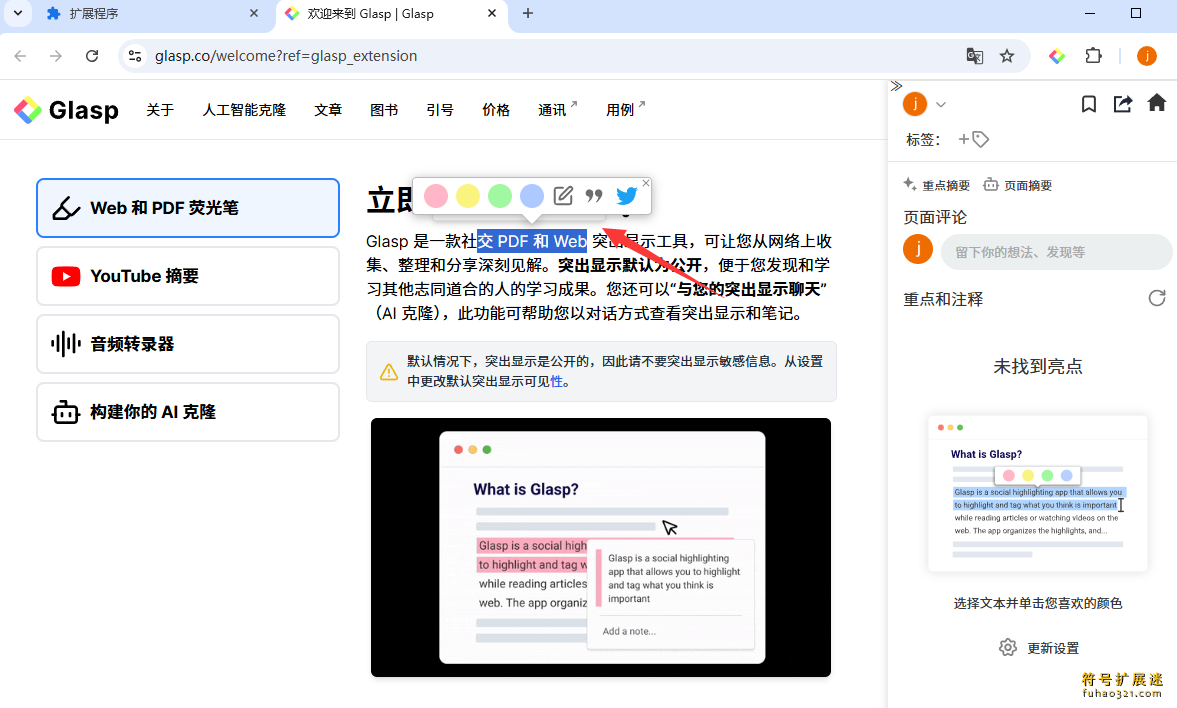Open 价格 nav item
This screenshot has height=708, width=1177.
496,110
